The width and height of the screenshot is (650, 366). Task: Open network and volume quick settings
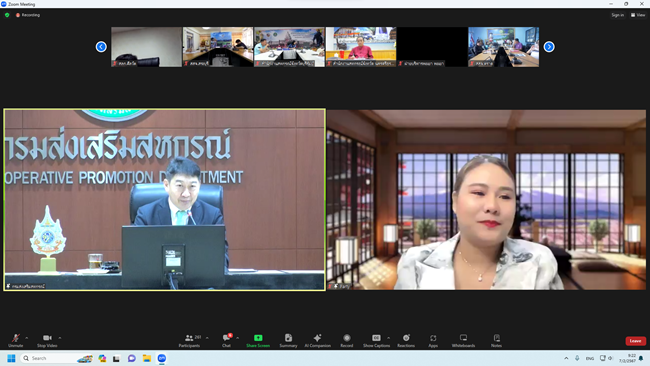coord(606,358)
